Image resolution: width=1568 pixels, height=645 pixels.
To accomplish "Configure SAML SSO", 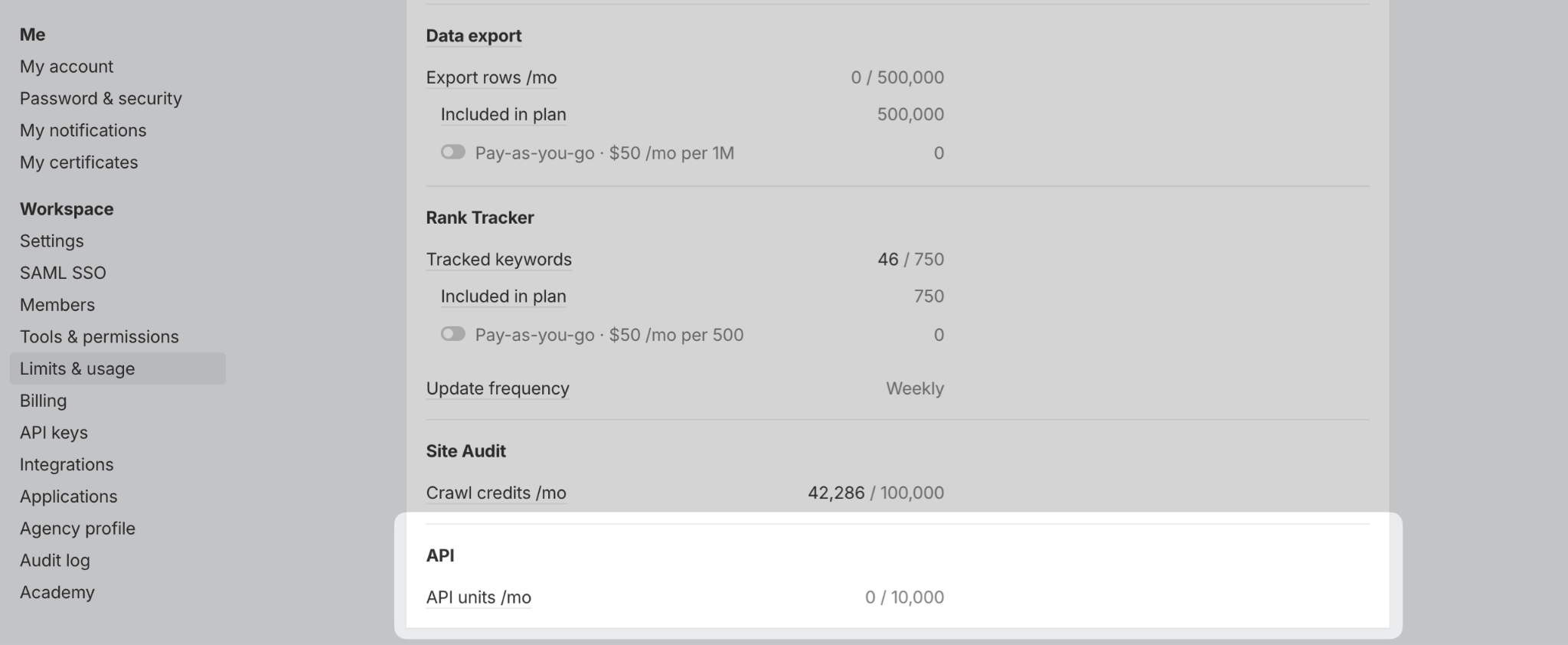I will coord(63,273).
